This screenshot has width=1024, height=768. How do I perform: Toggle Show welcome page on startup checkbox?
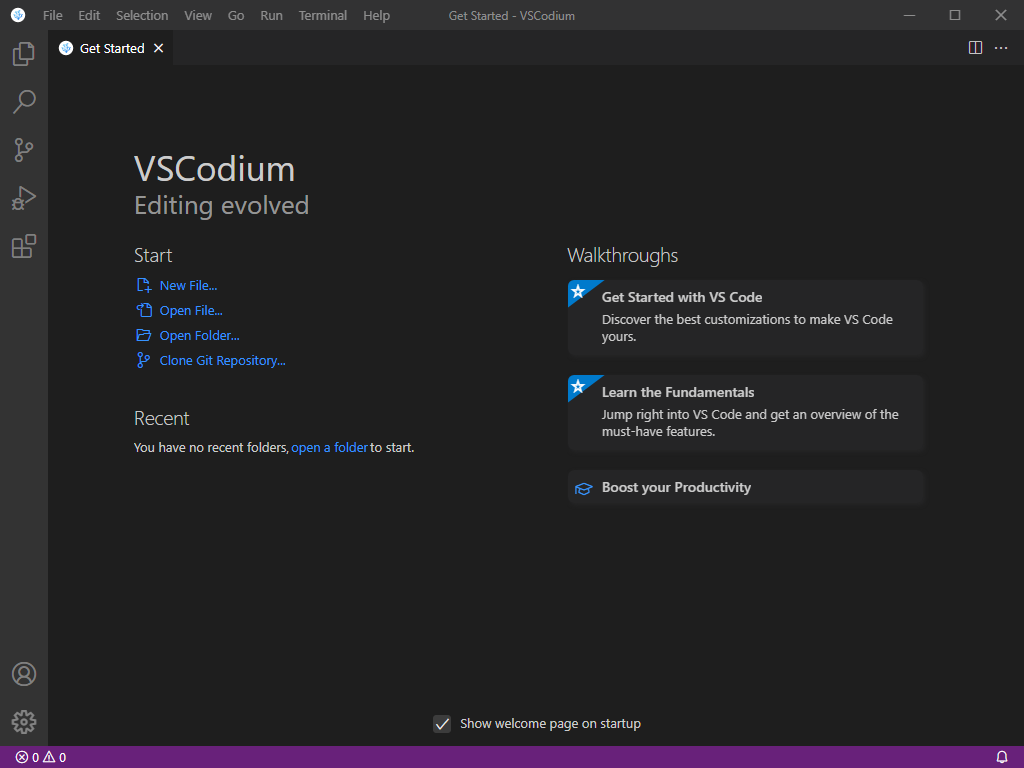coord(442,724)
